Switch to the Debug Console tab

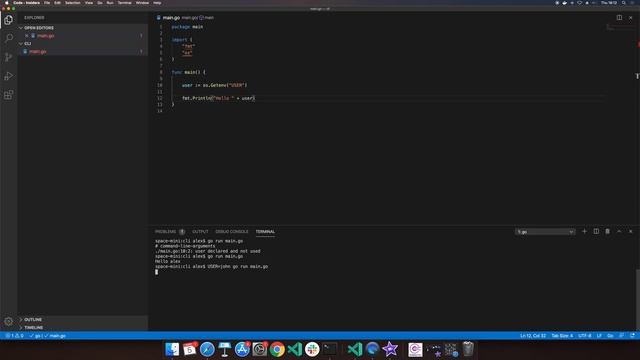[x=231, y=231]
